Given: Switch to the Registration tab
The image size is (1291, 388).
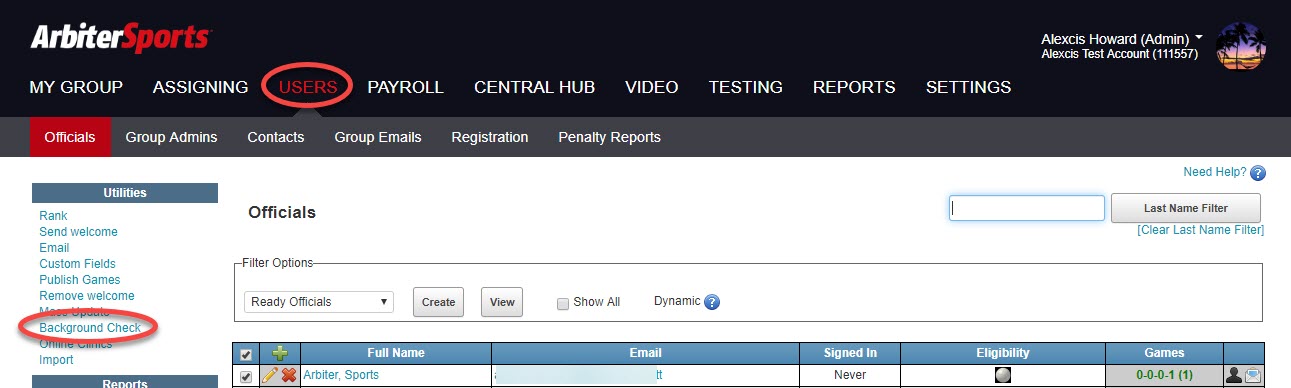Looking at the screenshot, I should tap(490, 137).
